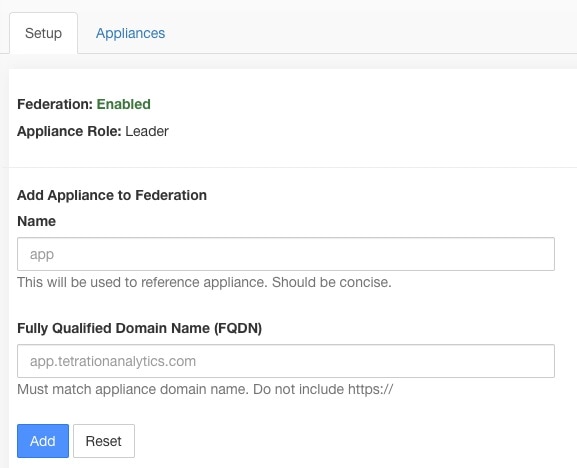Click the 'https://' text in FQDN hint
This screenshot has width=577, height=468.
click(371, 389)
